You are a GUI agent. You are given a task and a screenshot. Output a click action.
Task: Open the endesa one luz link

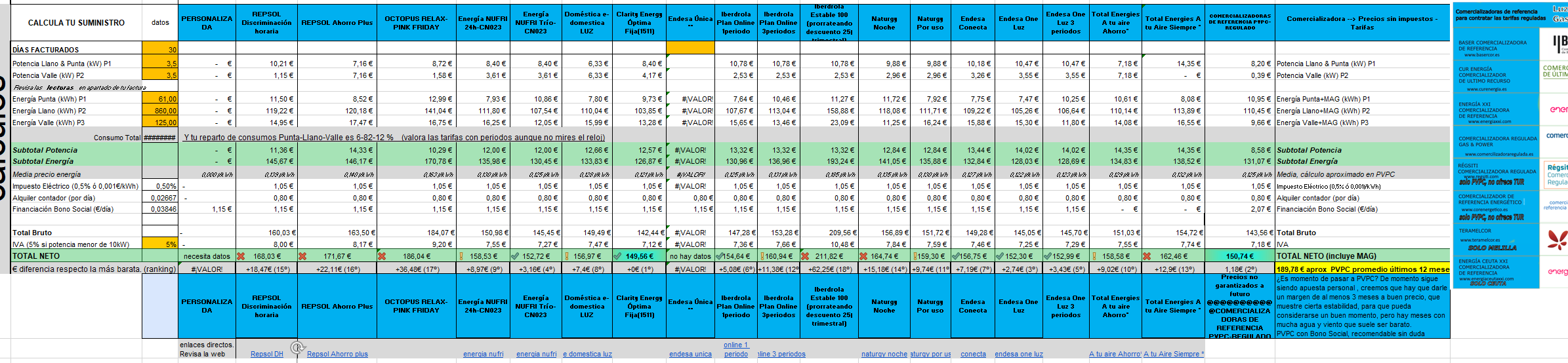pos(1018,354)
